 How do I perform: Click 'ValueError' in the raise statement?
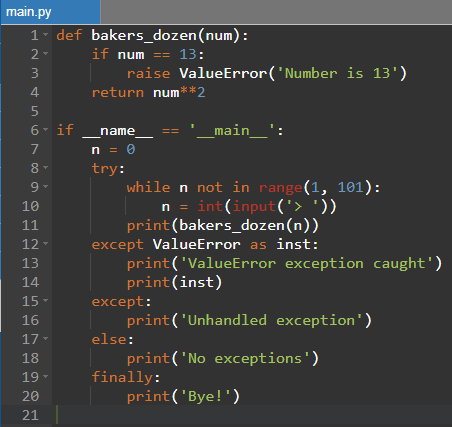223,73
